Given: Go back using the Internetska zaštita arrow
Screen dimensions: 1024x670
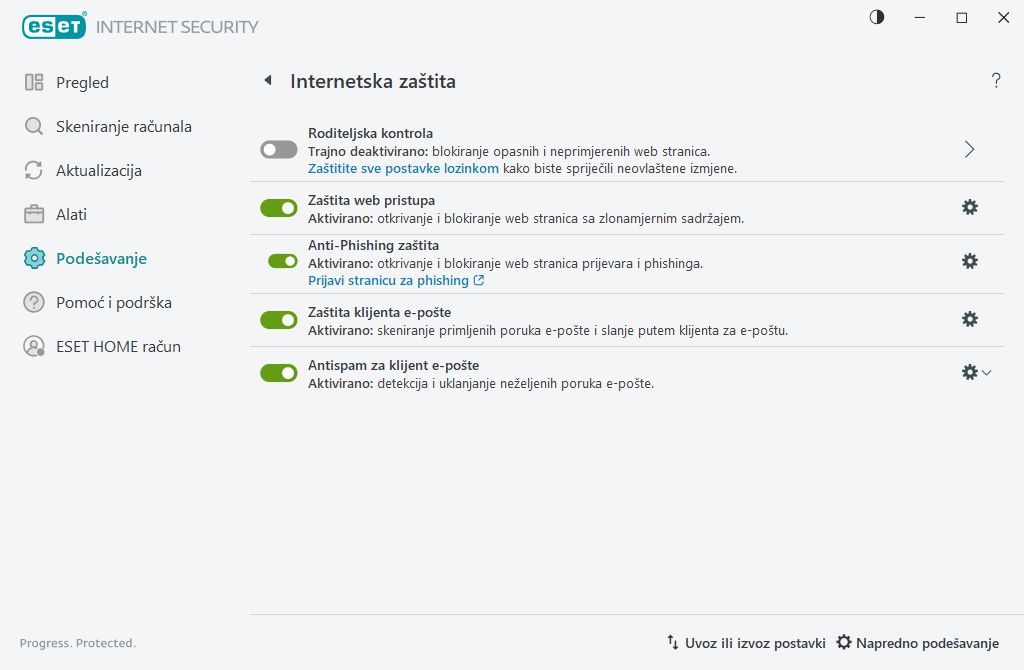Looking at the screenshot, I should (x=267, y=81).
